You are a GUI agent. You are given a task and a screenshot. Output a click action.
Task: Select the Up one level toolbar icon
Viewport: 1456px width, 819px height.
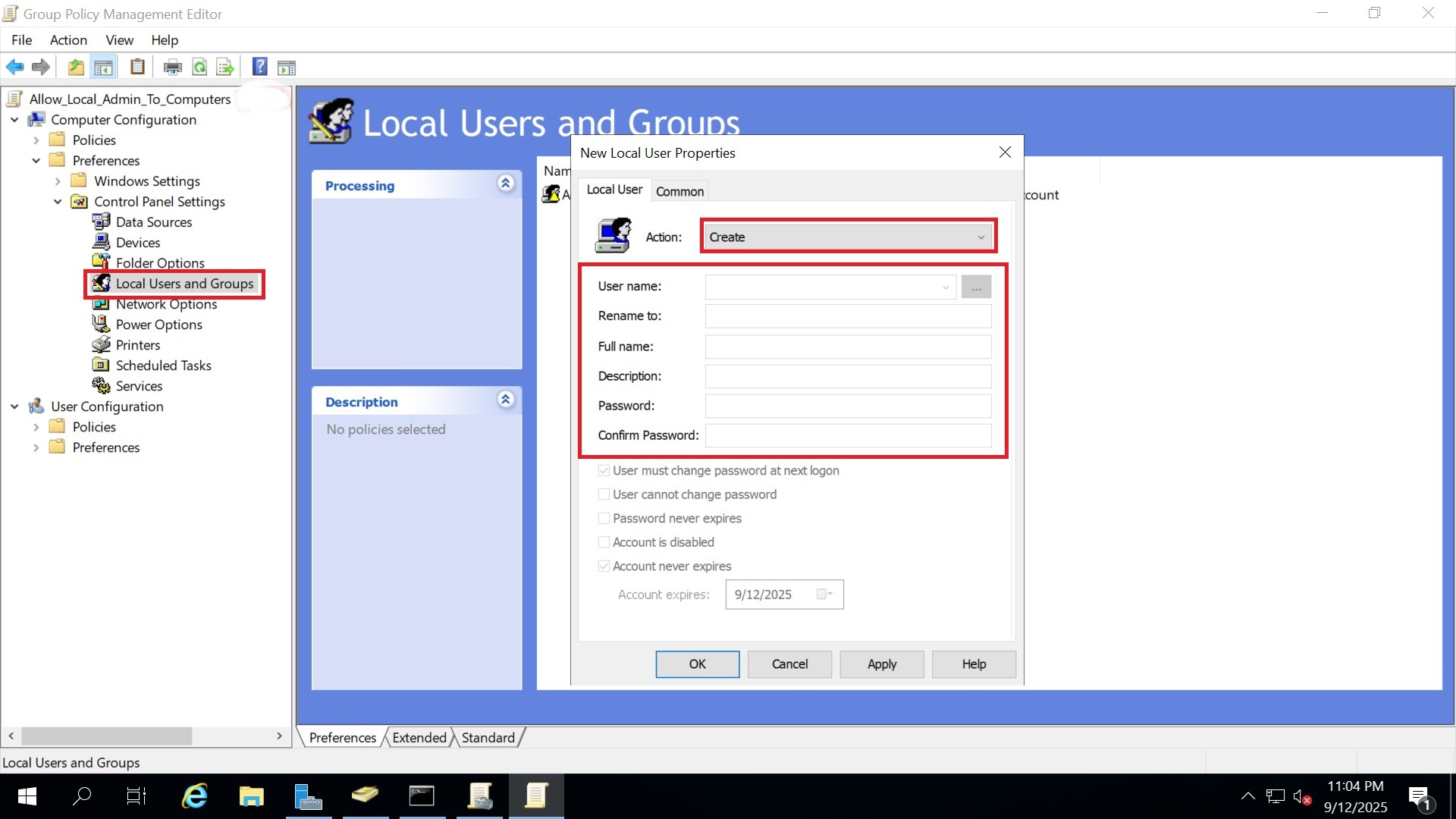[x=75, y=67]
